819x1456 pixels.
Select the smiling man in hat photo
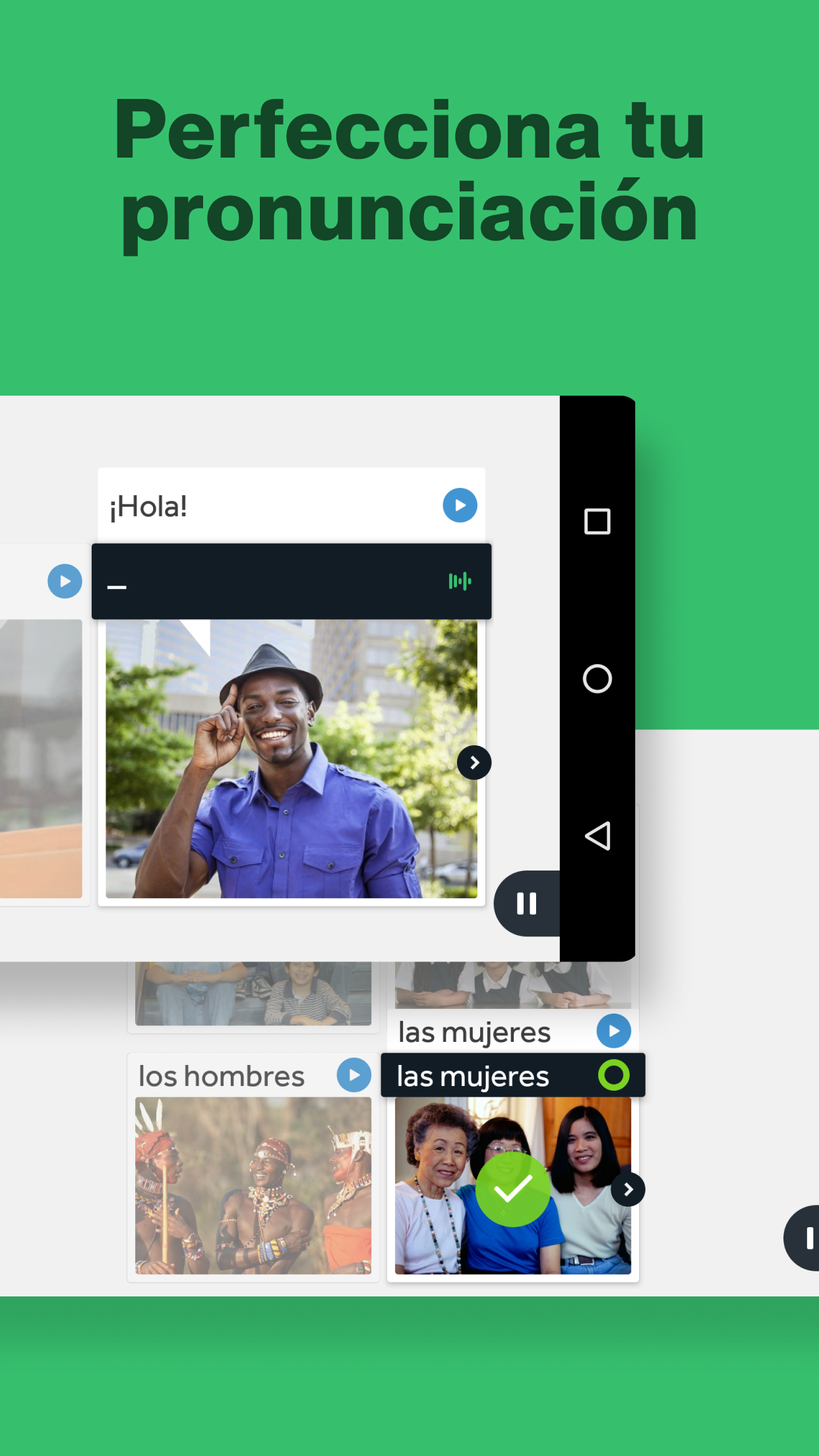coord(291,758)
